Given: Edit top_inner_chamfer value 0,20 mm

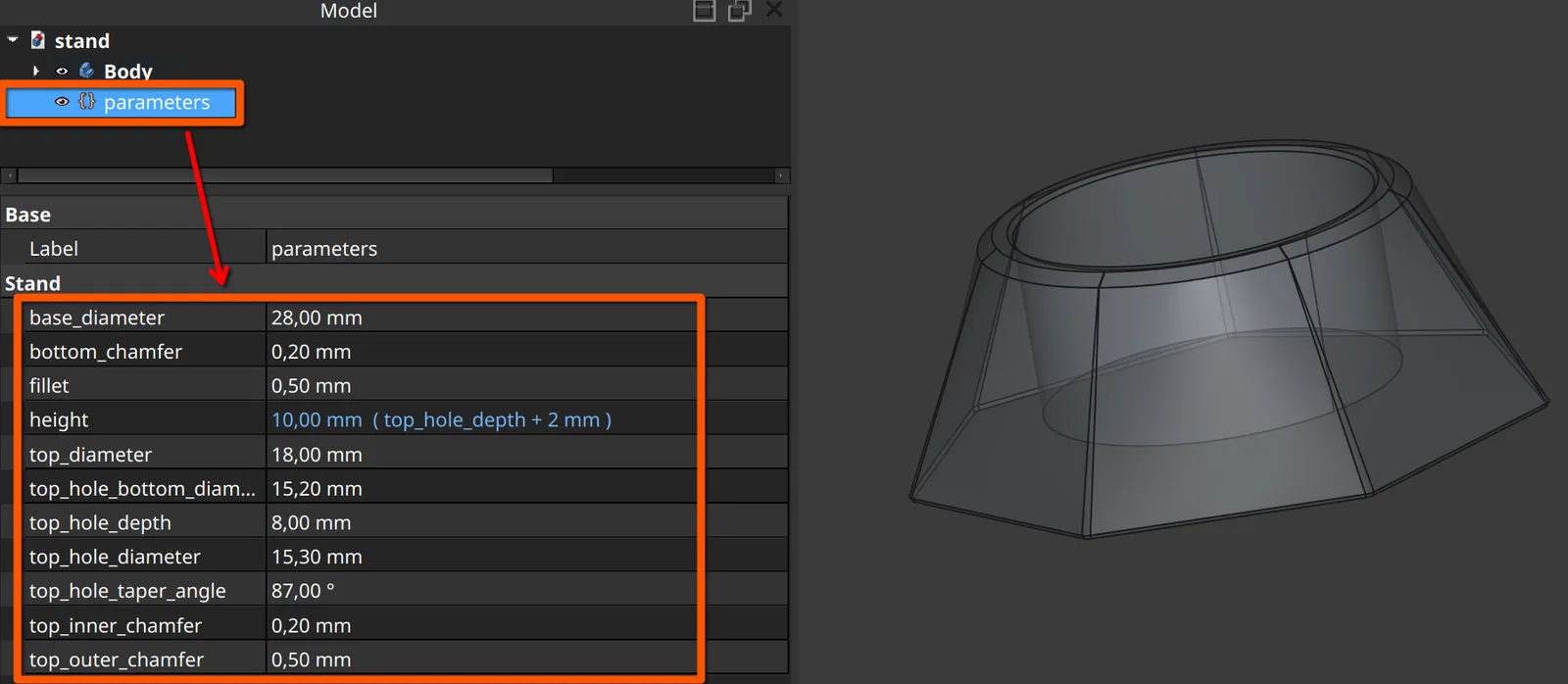Looking at the screenshot, I should 527,626.
